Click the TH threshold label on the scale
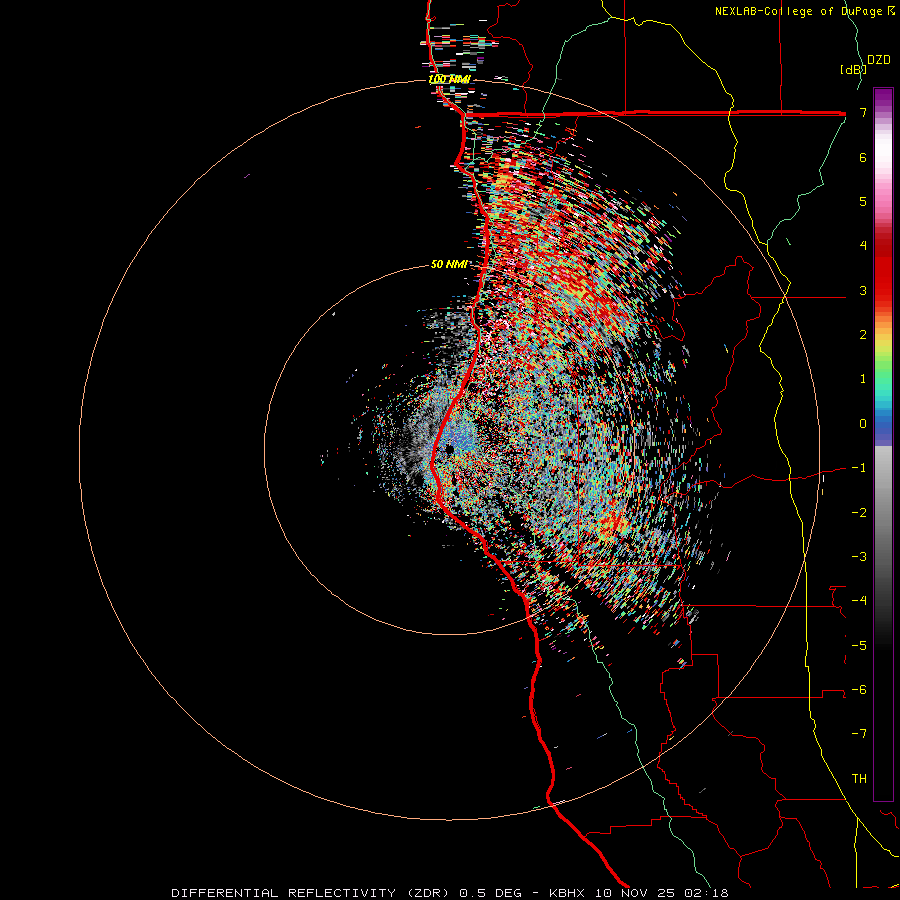The image size is (900, 900). point(859,778)
